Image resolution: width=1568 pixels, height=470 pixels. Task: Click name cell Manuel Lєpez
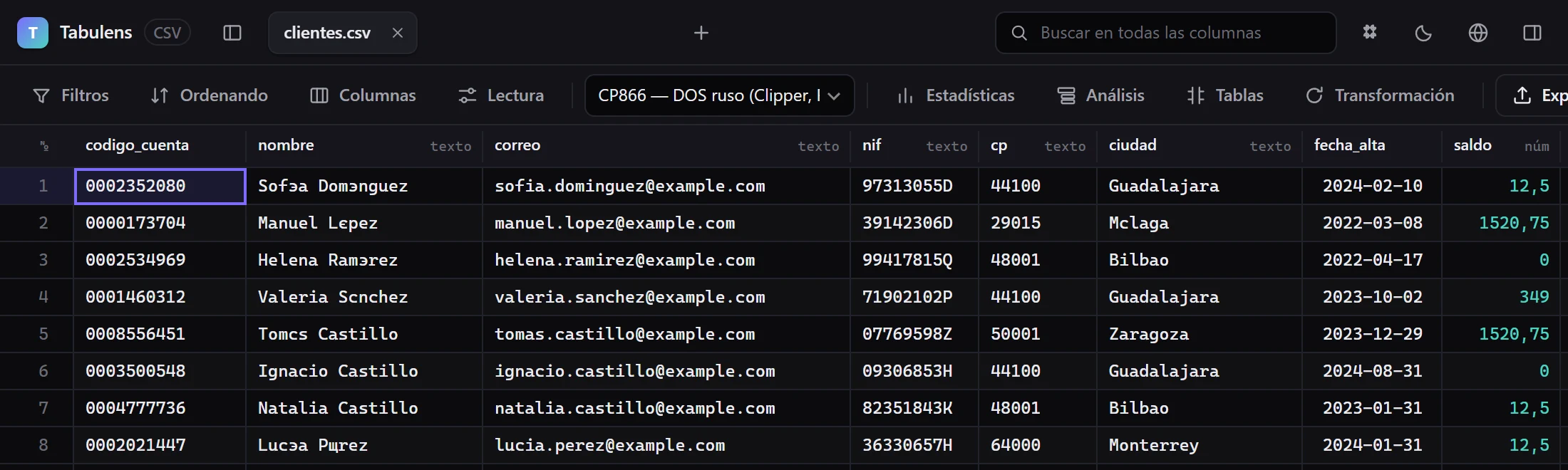tap(364, 224)
